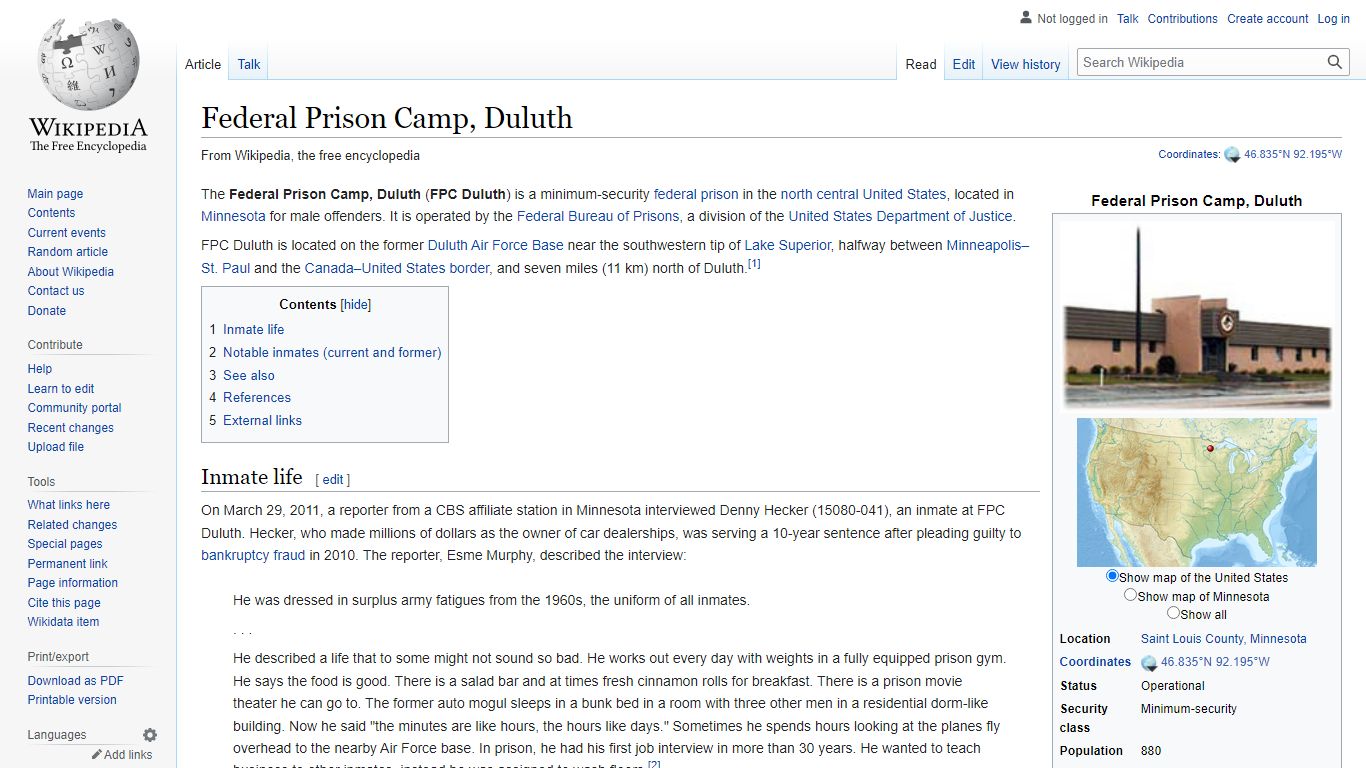Click the Create account link
The image size is (1366, 768).
tap(1268, 19)
